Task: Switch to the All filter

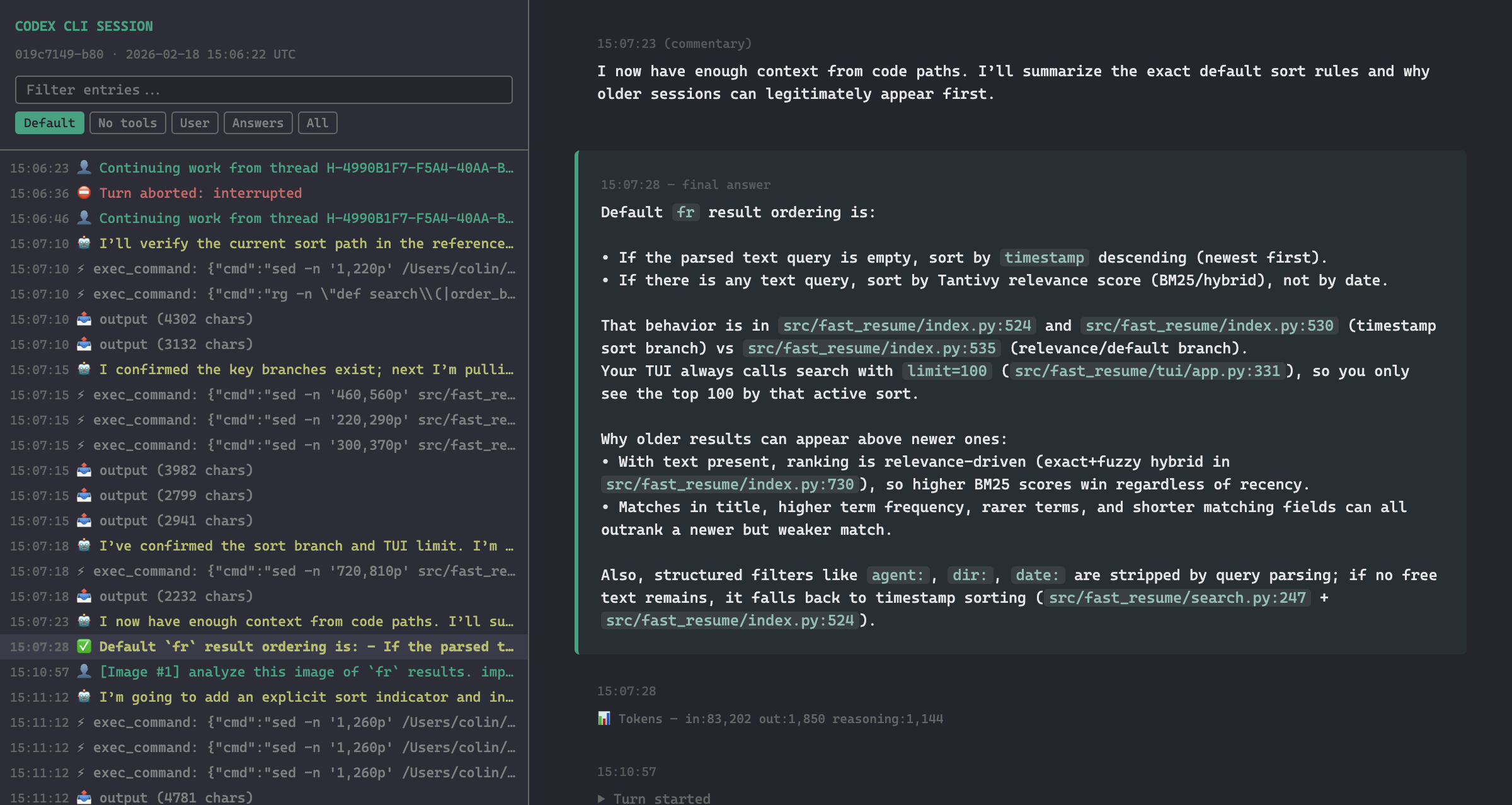Action: [318, 123]
